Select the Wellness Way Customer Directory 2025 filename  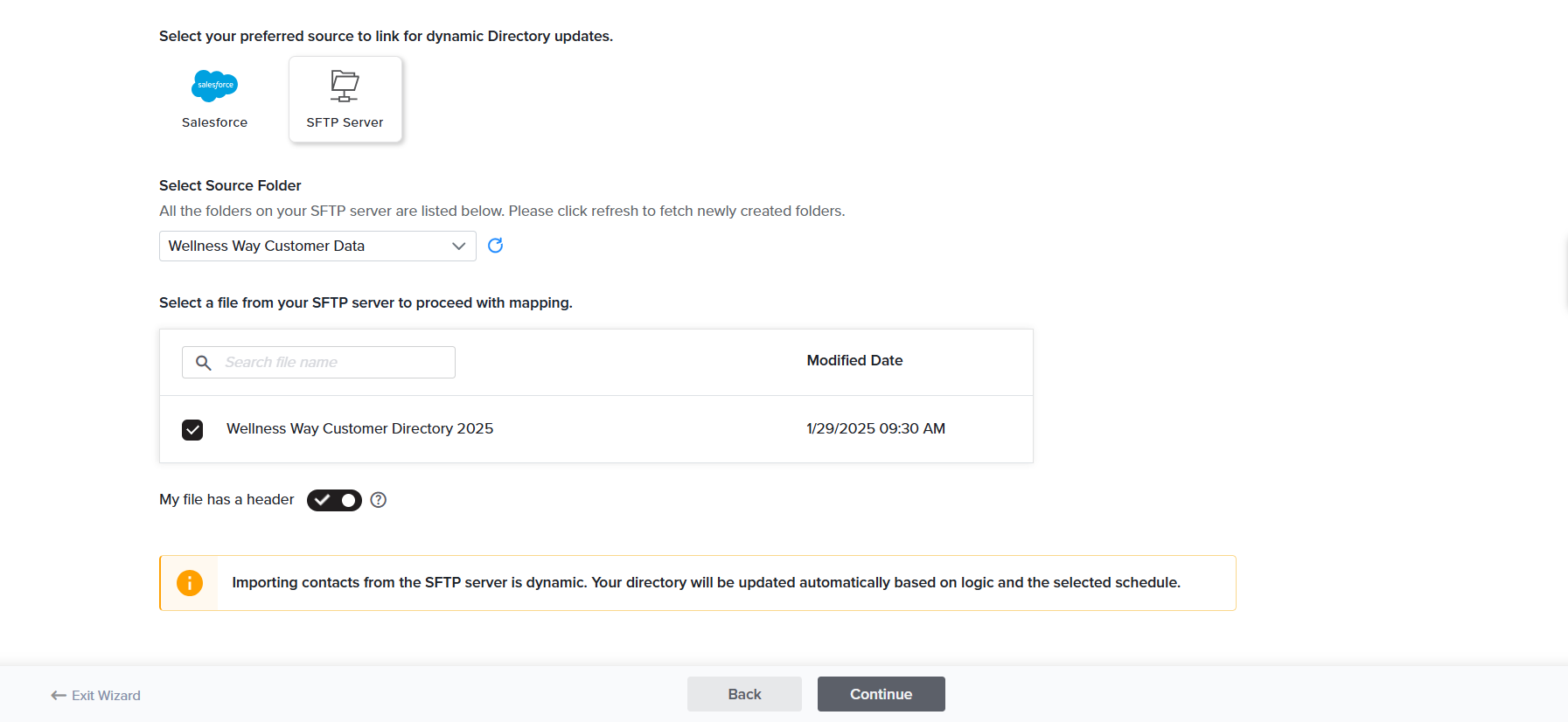click(359, 429)
